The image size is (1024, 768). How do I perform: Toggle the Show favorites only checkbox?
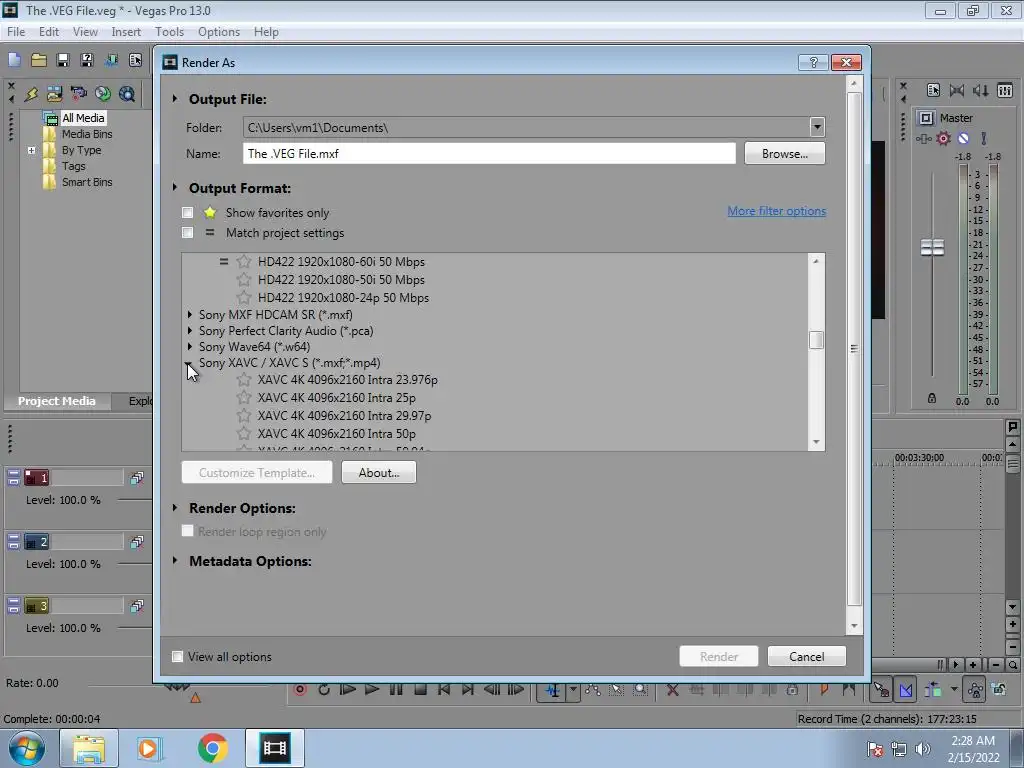(x=187, y=212)
